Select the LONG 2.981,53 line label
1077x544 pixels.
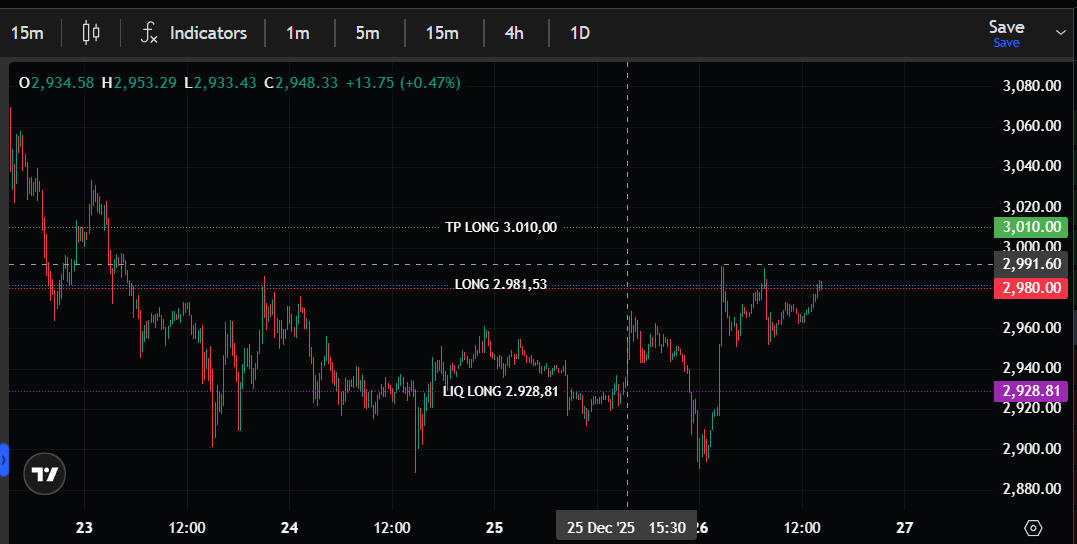pyautogui.click(x=501, y=284)
